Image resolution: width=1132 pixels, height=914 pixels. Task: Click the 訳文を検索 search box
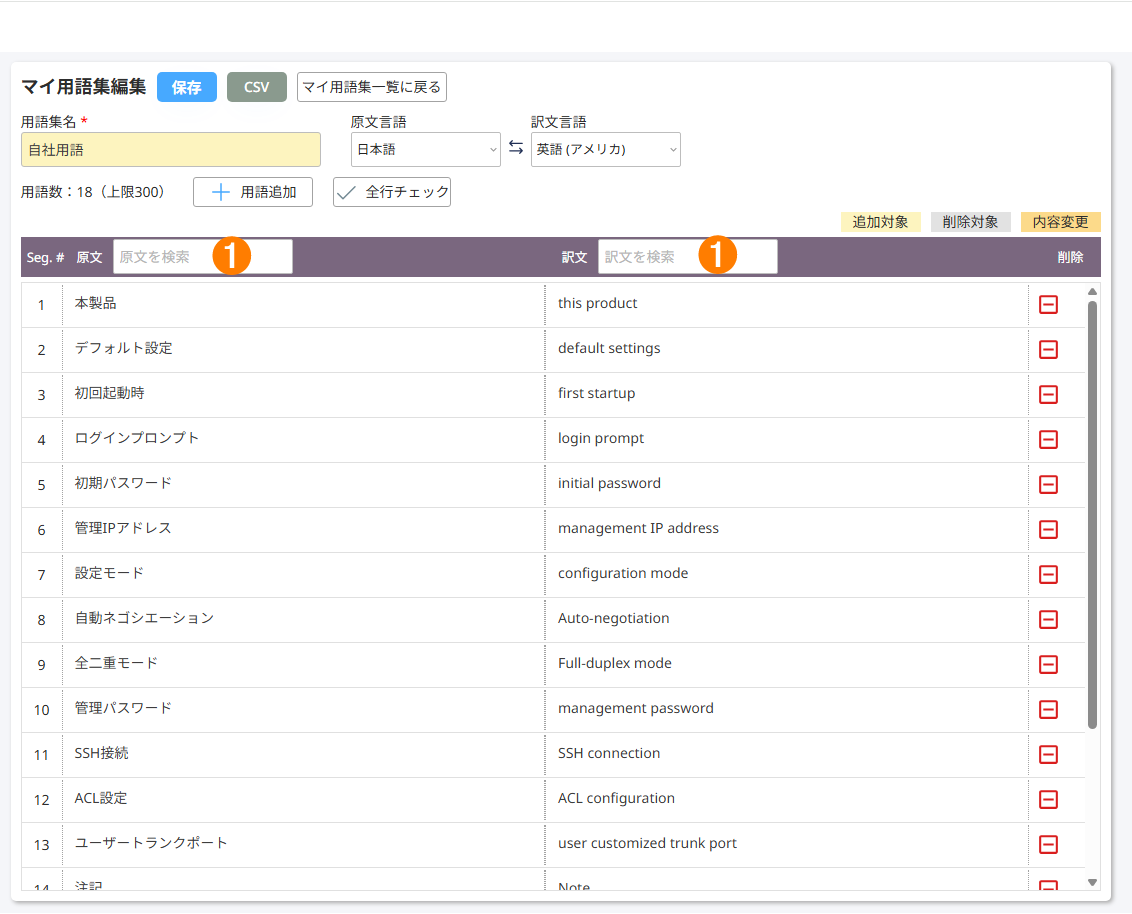pos(688,257)
